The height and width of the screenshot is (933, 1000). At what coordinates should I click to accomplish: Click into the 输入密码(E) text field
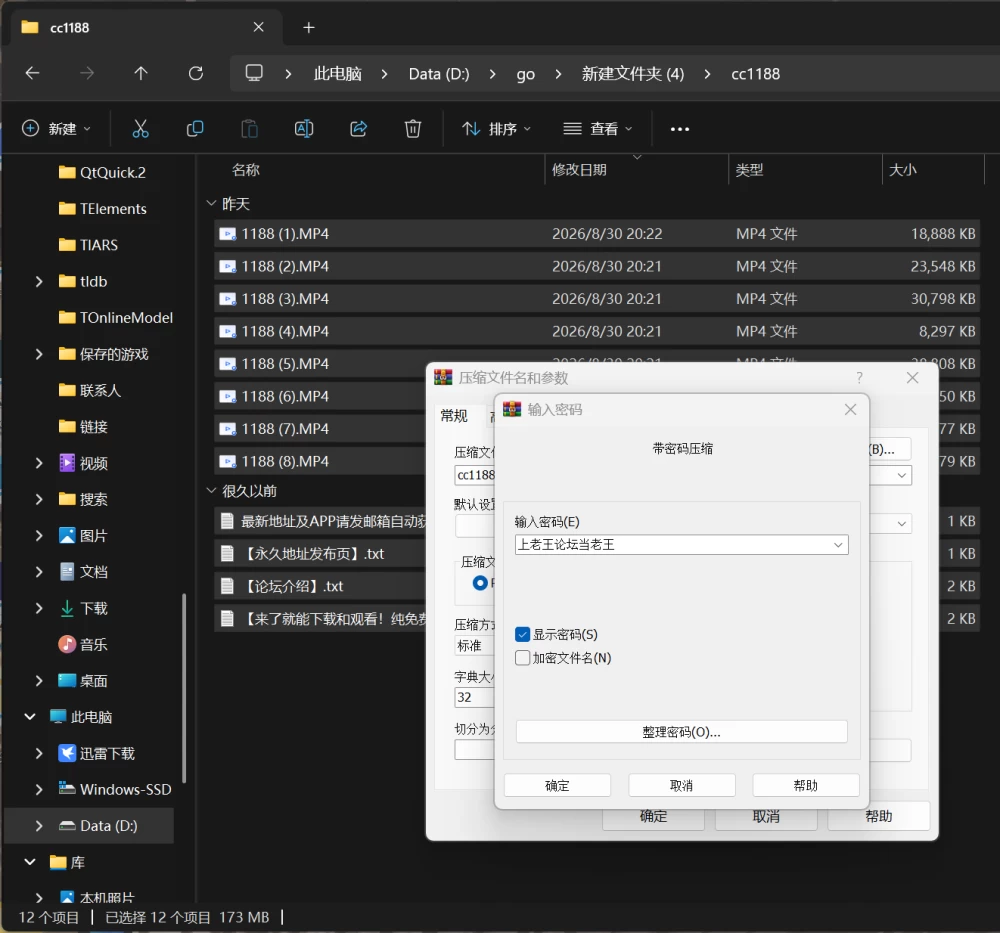673,545
